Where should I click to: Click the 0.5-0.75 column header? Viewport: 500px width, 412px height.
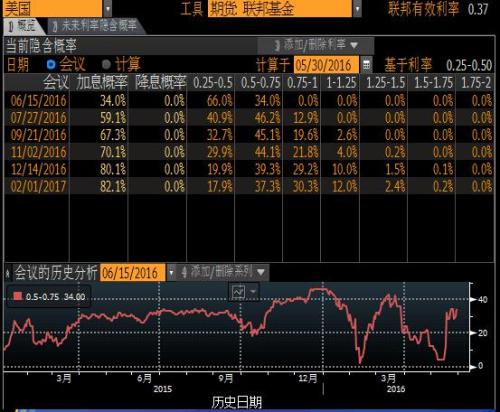point(261,83)
